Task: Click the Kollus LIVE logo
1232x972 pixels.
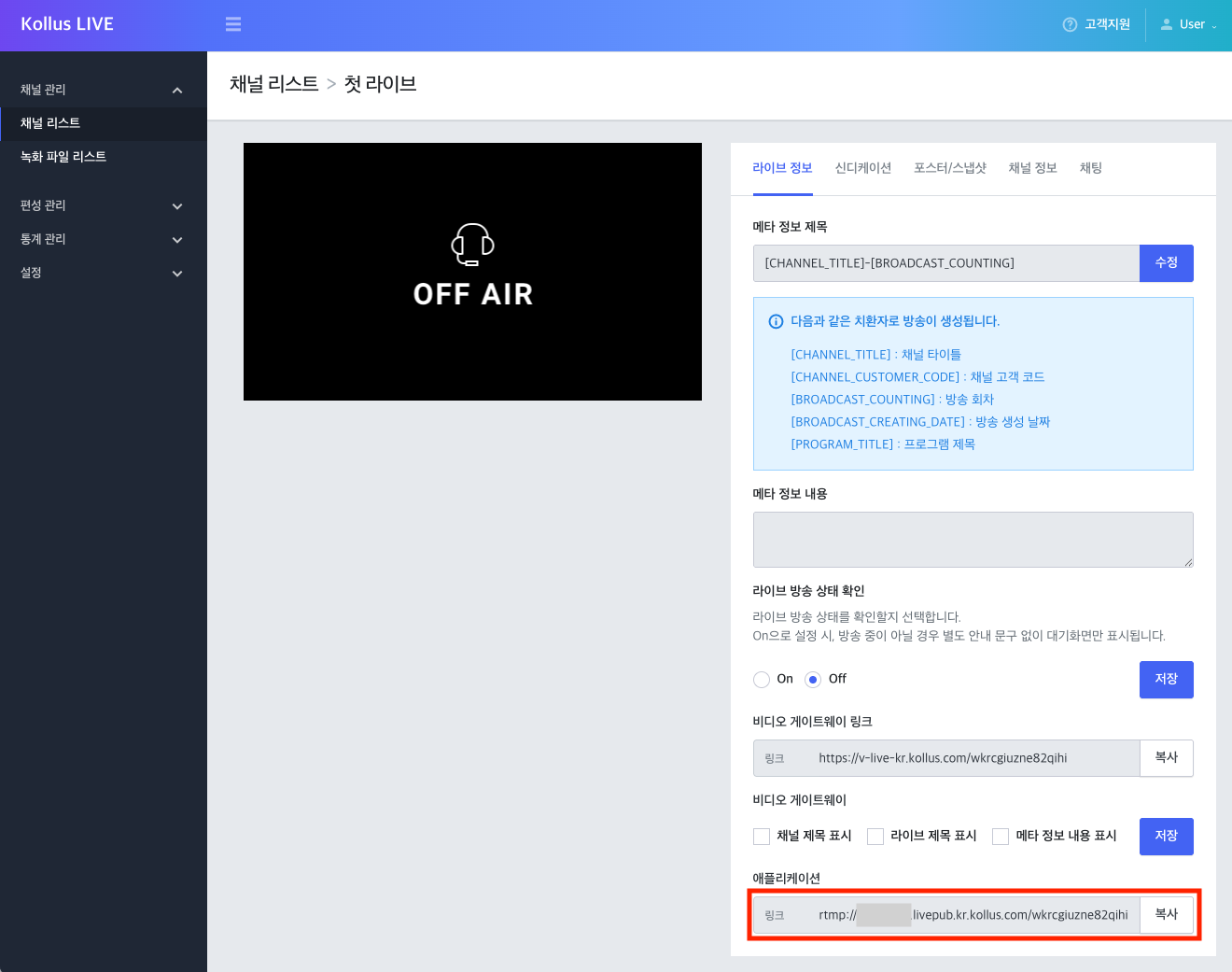Action: pyautogui.click(x=66, y=23)
